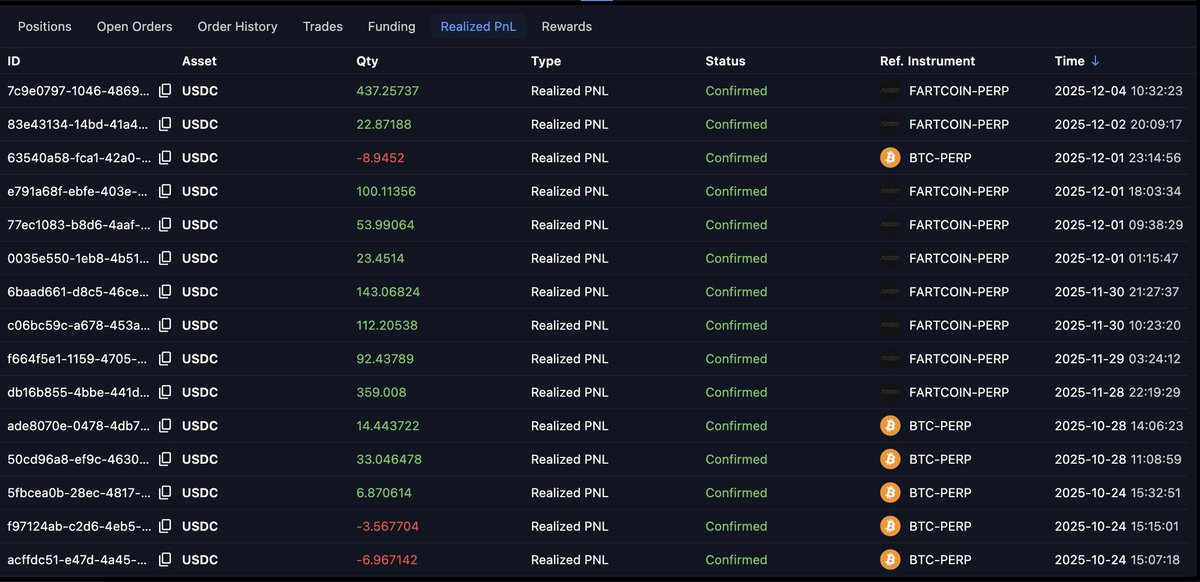Sort by the Asset column header
Screen dimensions: 1200x582
coord(199,61)
